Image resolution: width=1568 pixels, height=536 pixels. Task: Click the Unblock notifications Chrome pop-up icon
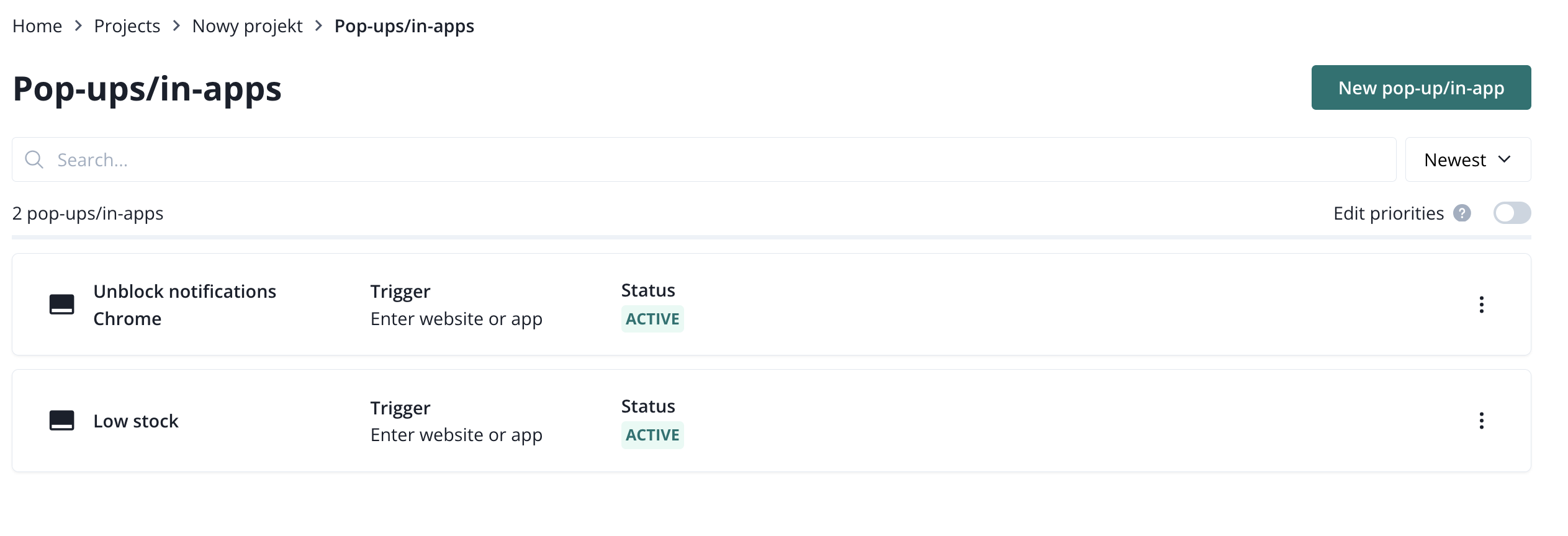[x=62, y=305]
